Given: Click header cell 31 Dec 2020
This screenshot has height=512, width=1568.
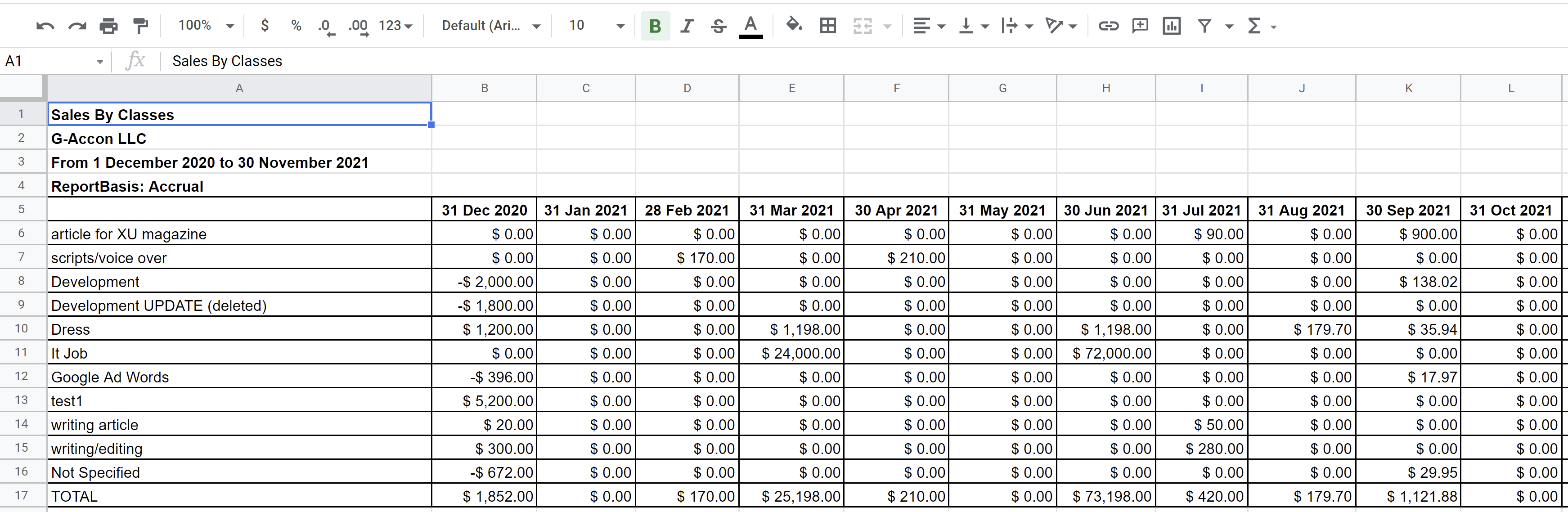Looking at the screenshot, I should tap(485, 210).
